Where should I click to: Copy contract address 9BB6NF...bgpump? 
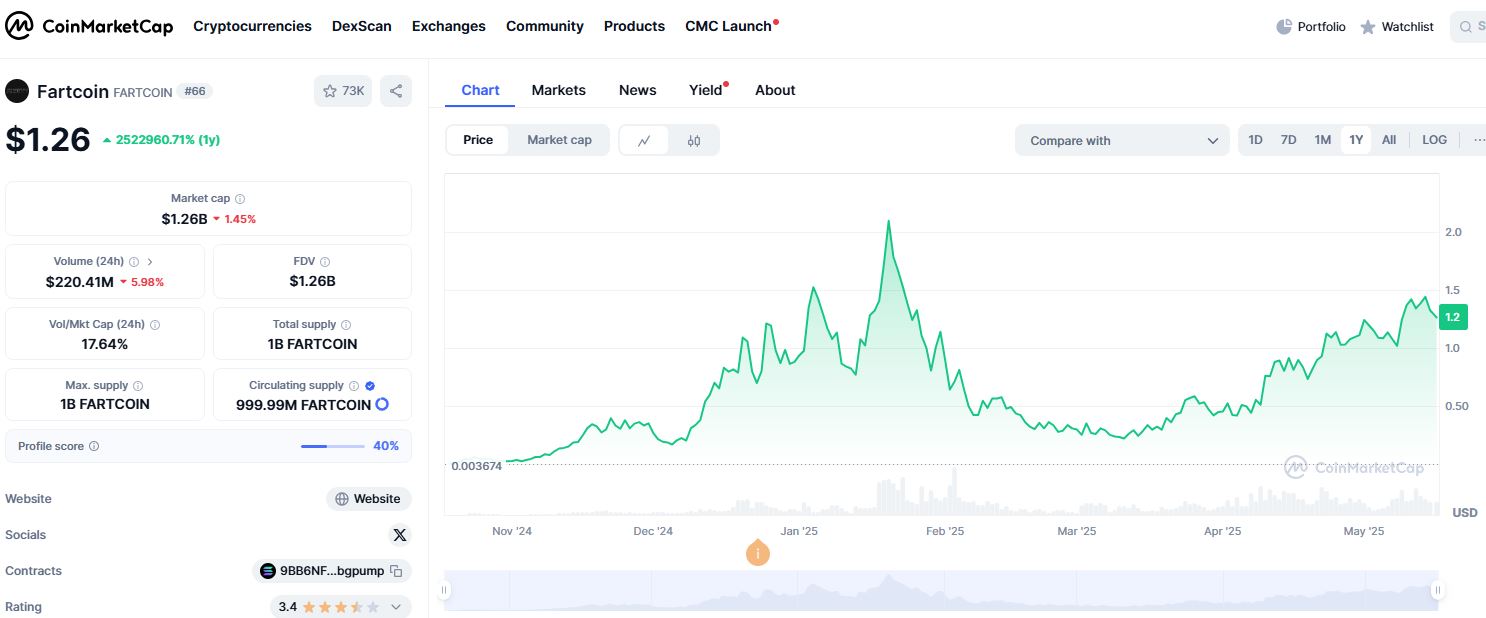396,571
